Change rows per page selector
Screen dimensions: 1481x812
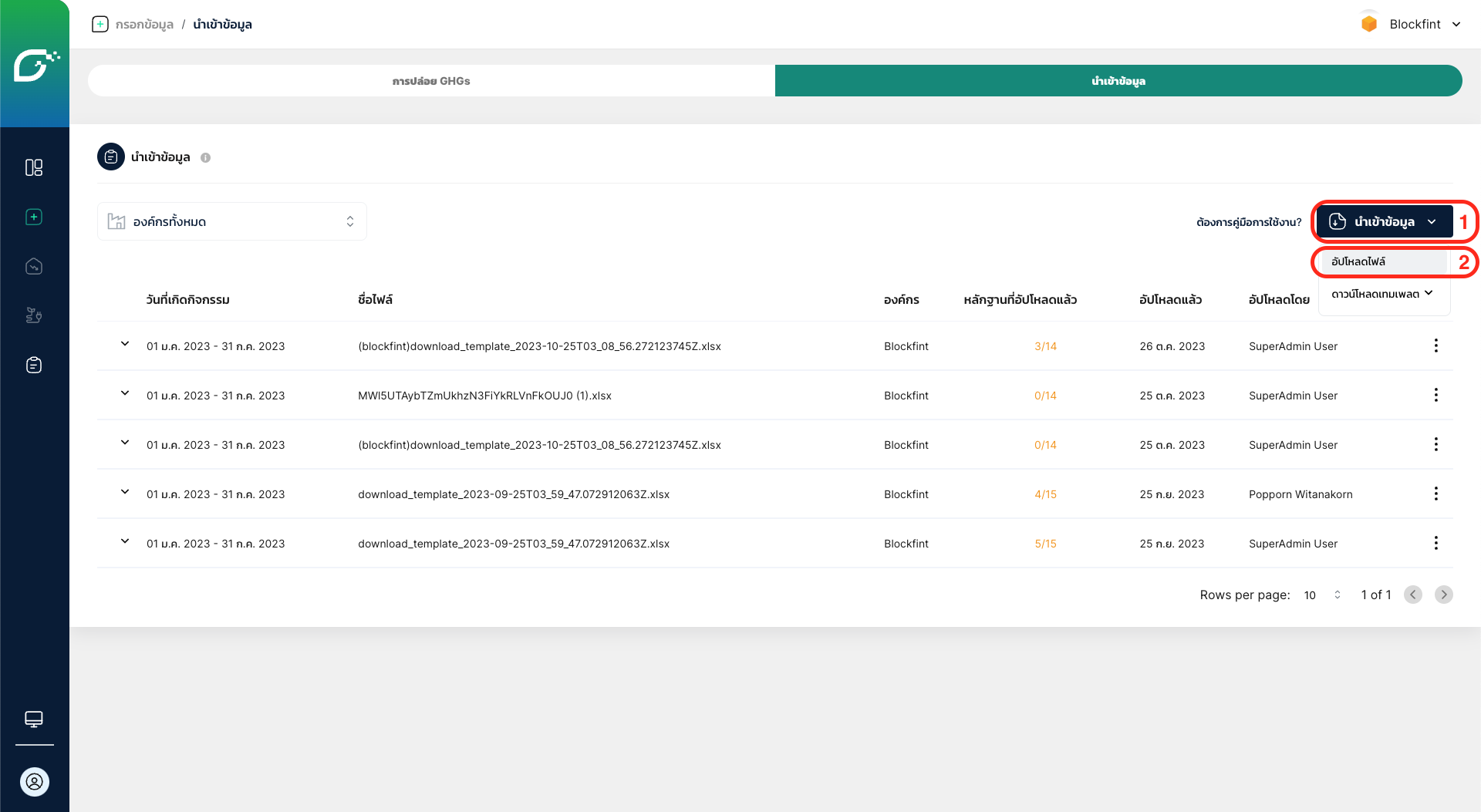tap(1322, 595)
